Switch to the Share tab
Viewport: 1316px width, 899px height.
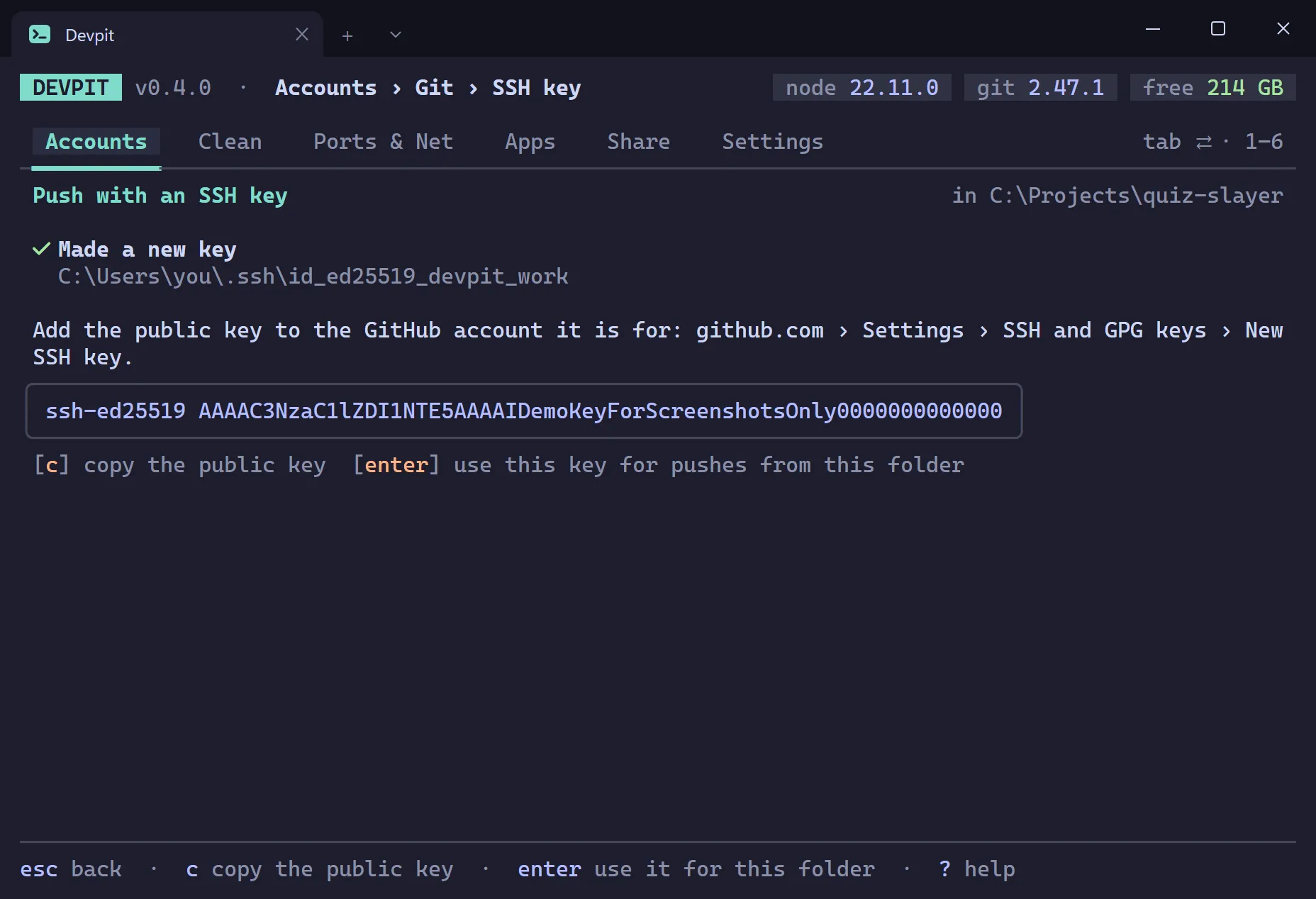pos(639,142)
